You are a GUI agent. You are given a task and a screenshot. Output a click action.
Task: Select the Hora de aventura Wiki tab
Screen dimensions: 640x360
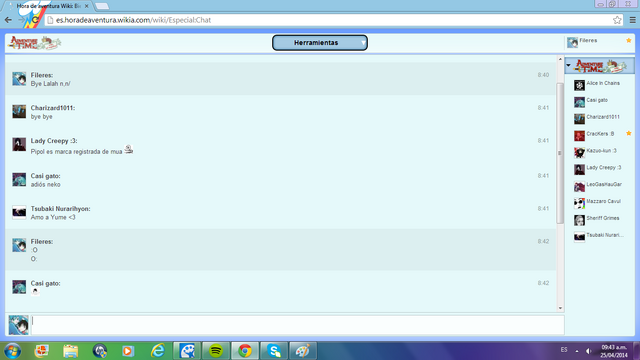coord(47,6)
